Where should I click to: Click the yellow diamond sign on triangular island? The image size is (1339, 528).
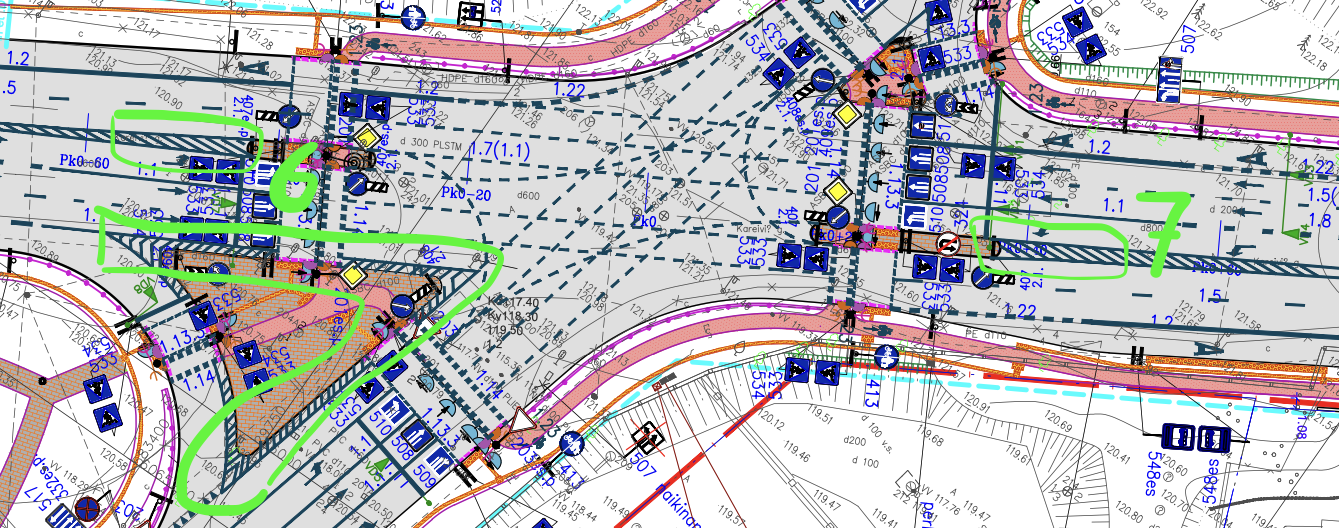coord(352,273)
